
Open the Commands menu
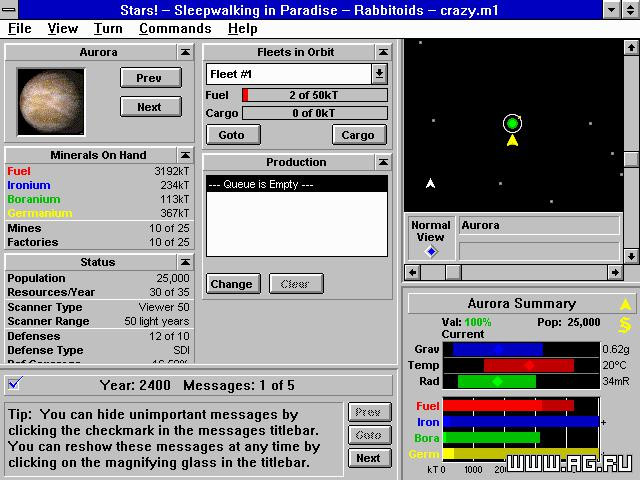(175, 29)
